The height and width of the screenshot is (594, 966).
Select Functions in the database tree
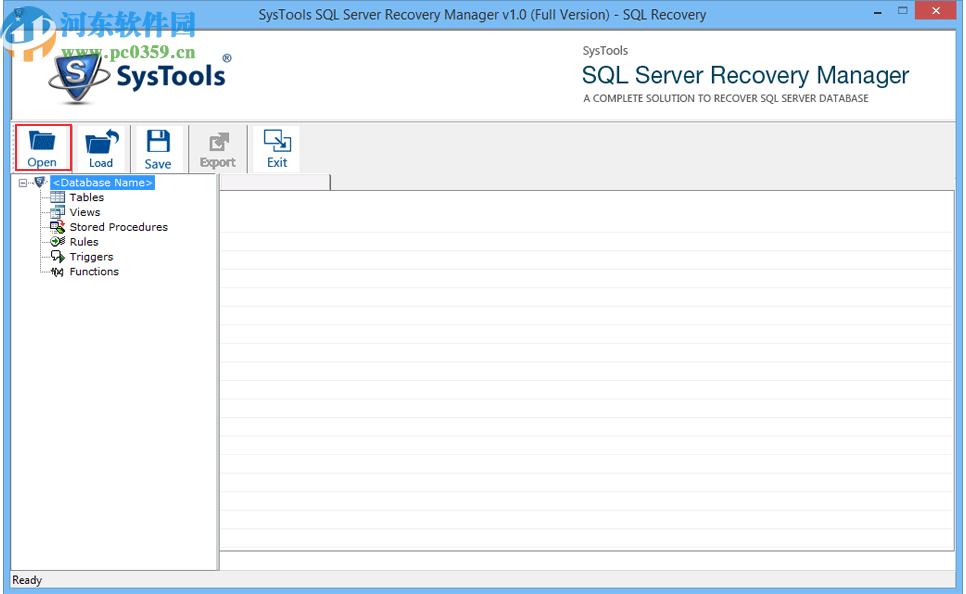pyautogui.click(x=94, y=271)
